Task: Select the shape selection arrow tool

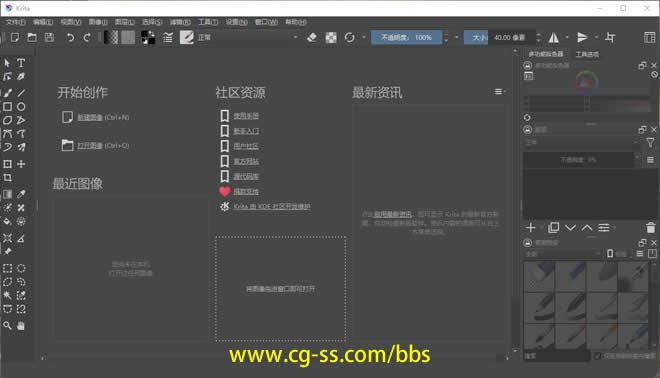Action: click(x=7, y=63)
